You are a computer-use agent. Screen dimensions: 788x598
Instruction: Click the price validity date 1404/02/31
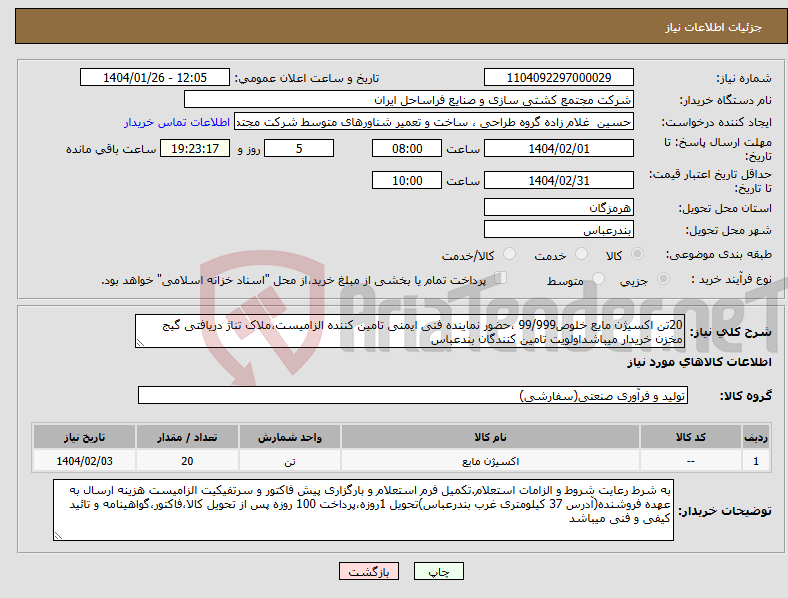point(559,180)
